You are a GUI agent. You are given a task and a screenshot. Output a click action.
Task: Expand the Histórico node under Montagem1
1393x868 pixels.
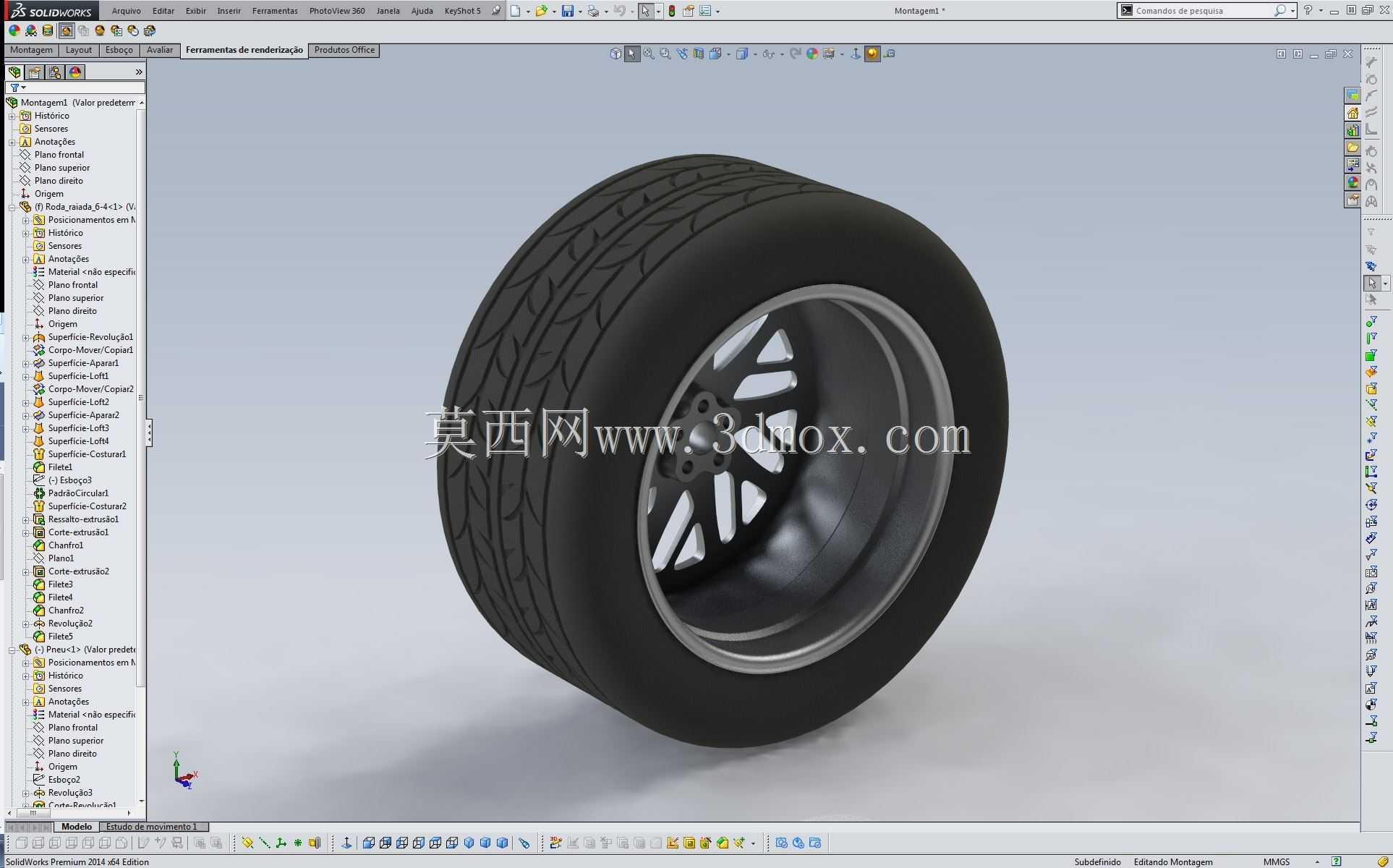[x=12, y=116]
